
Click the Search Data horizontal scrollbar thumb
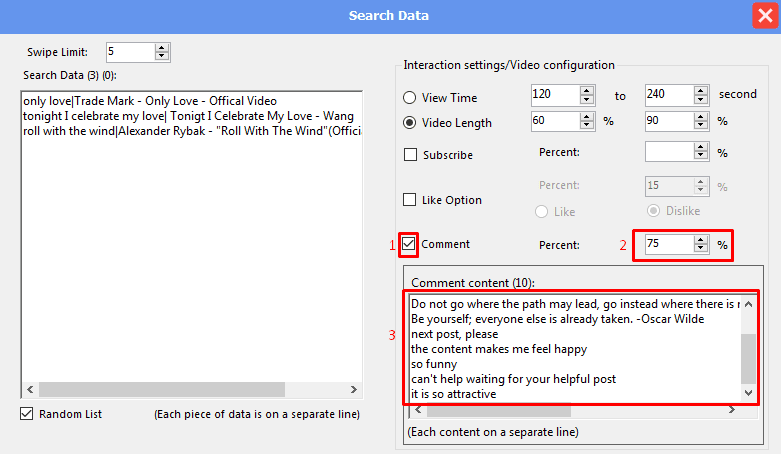pos(162,389)
